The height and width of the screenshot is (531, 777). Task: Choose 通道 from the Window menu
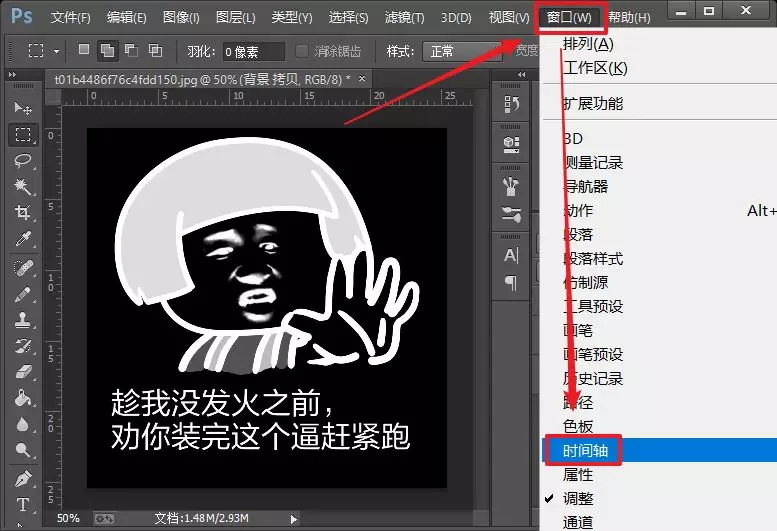click(x=660, y=522)
